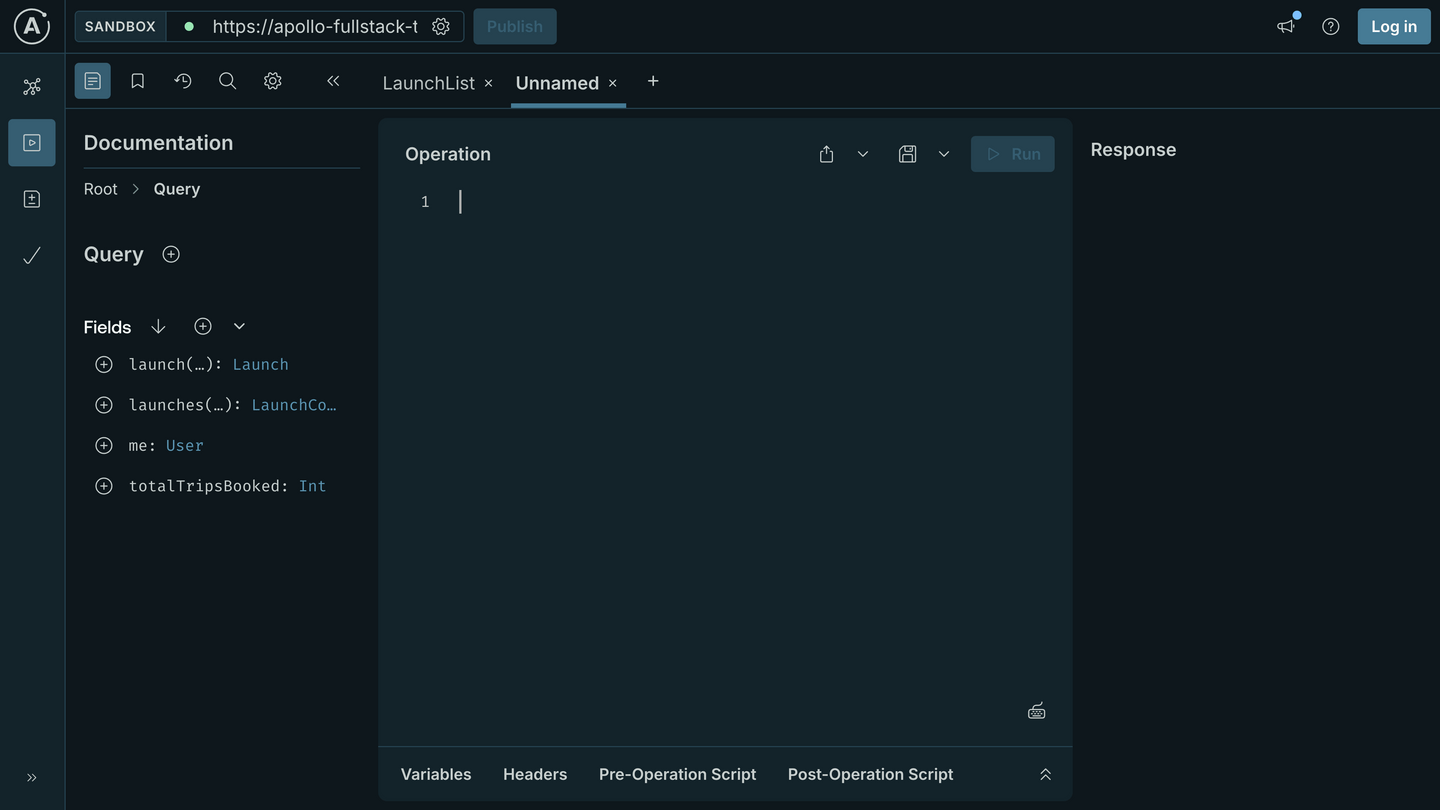1440x810 pixels.
Task: Collapse the left documentation panel
Action: pyautogui.click(x=333, y=80)
